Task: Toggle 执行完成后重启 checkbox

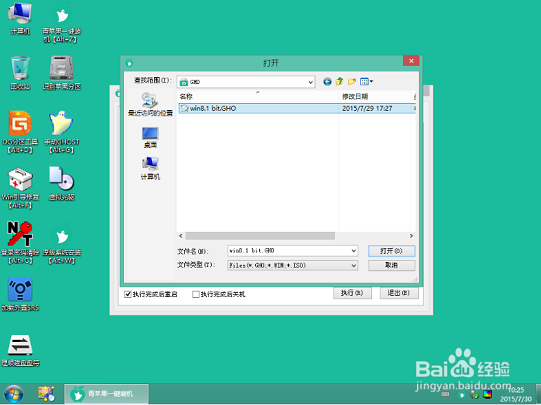Action: click(x=128, y=294)
